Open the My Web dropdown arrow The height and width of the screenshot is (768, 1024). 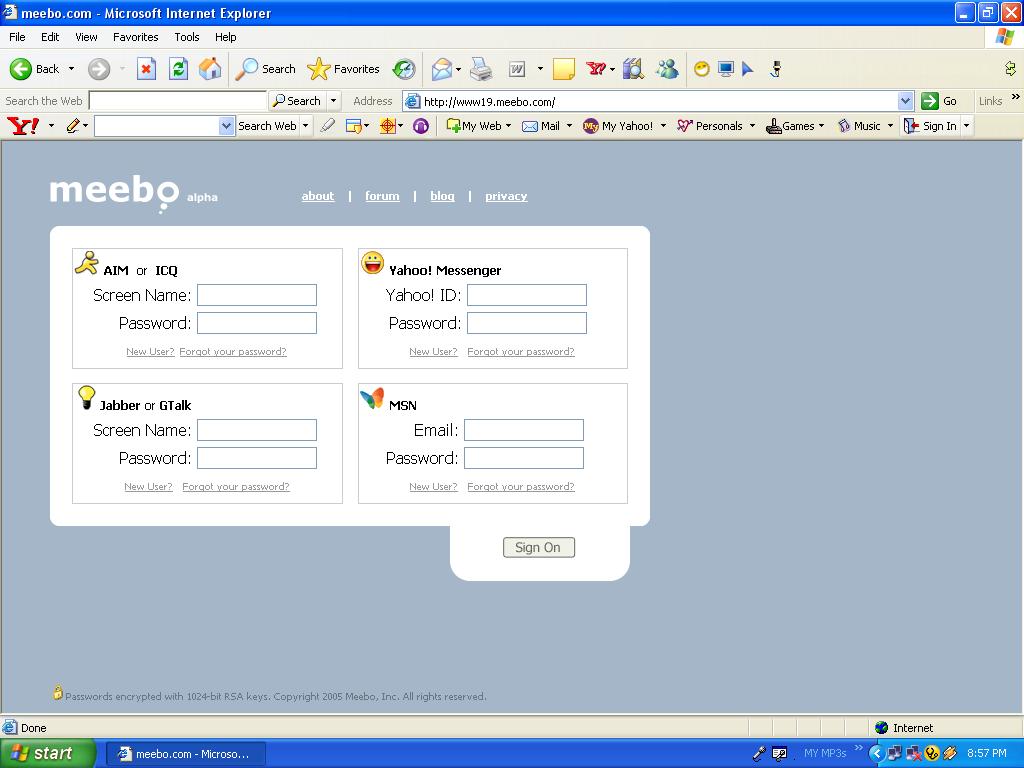pos(508,125)
